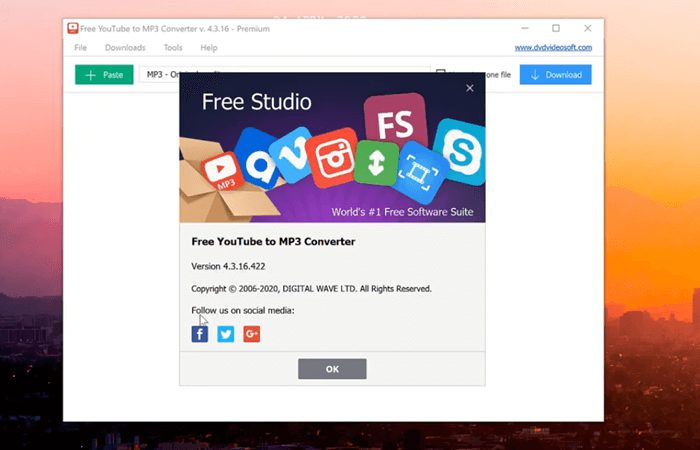Viewport: 700px width, 450px height.
Task: Open the Help menu
Action: point(208,47)
